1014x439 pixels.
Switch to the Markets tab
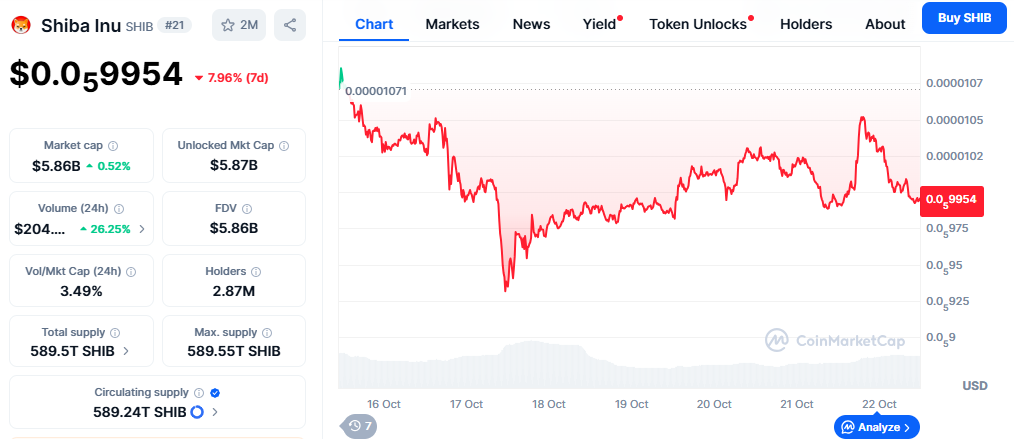452,24
